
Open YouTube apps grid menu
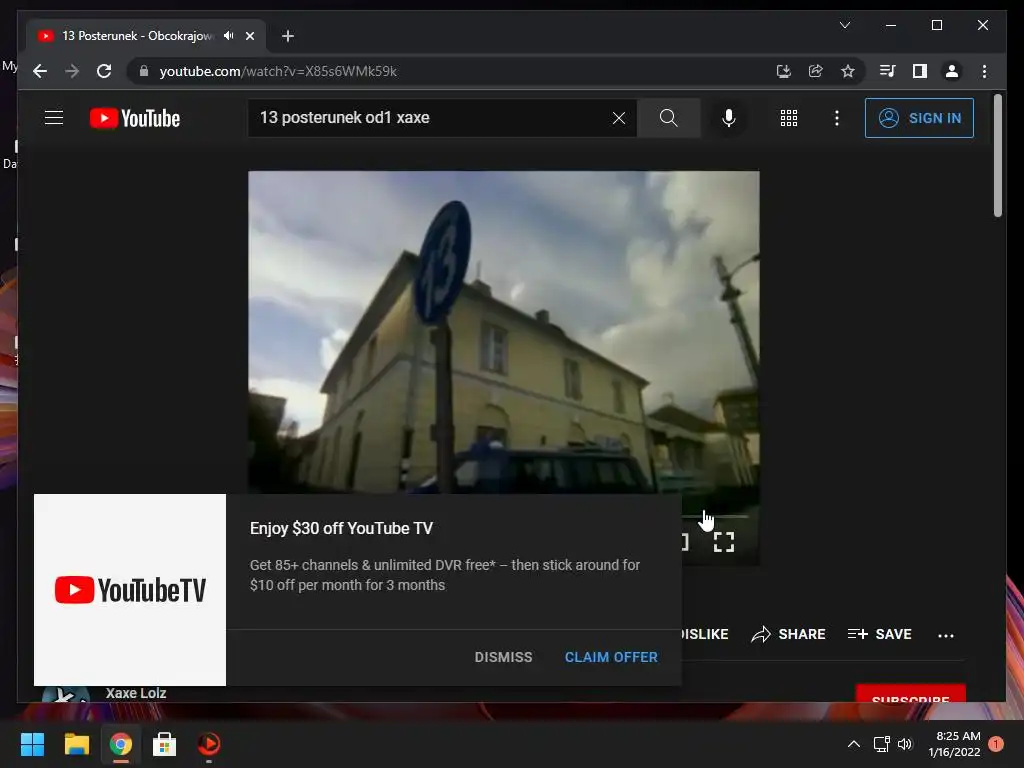(788, 118)
